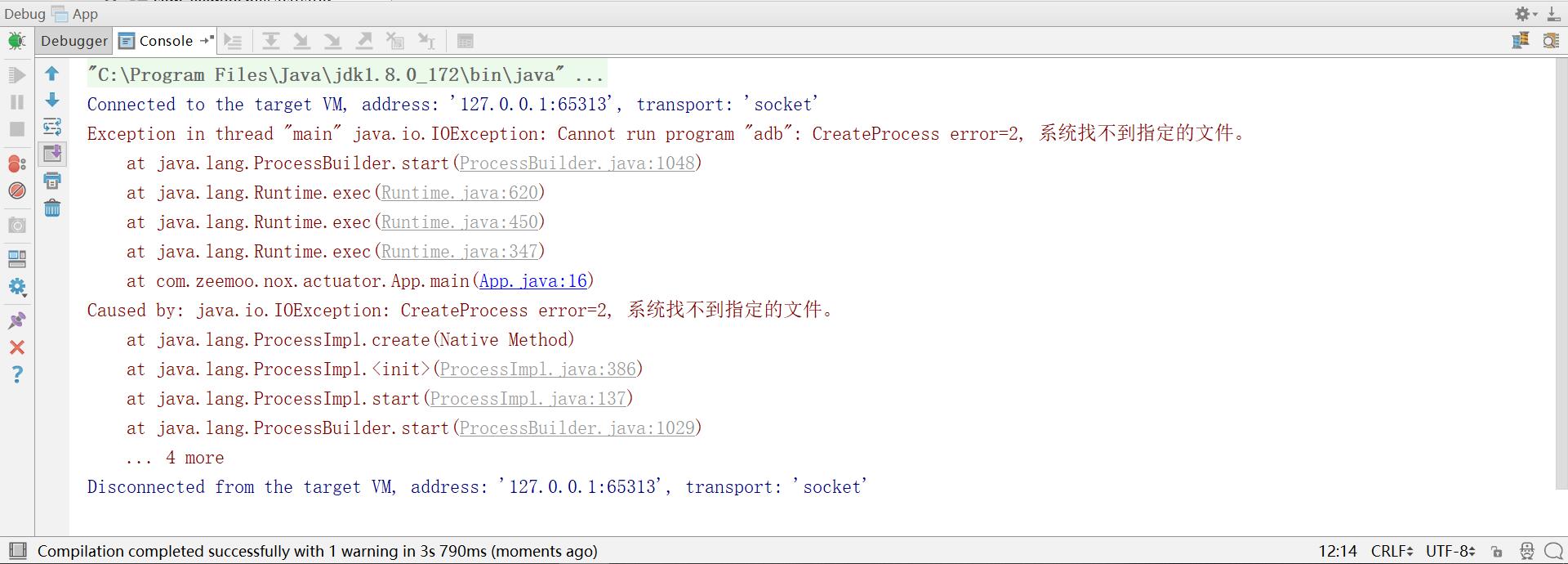Clear console with the trash icon

(52, 208)
